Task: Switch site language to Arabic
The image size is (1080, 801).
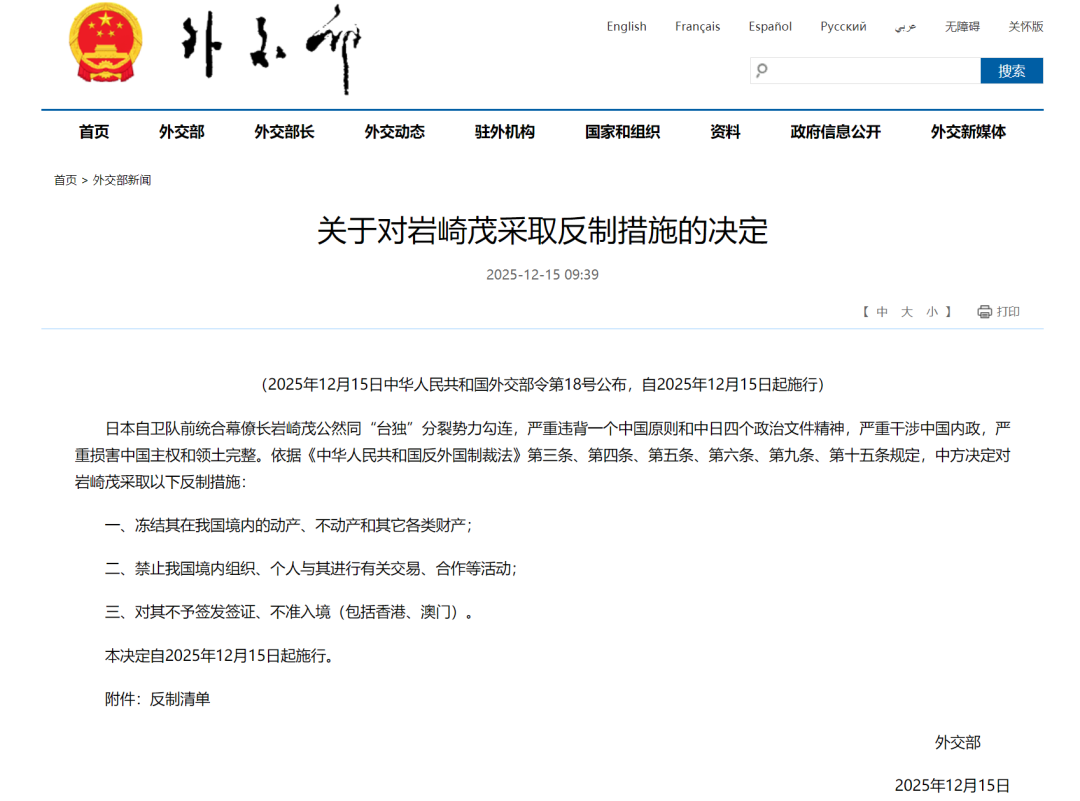Action: point(906,26)
